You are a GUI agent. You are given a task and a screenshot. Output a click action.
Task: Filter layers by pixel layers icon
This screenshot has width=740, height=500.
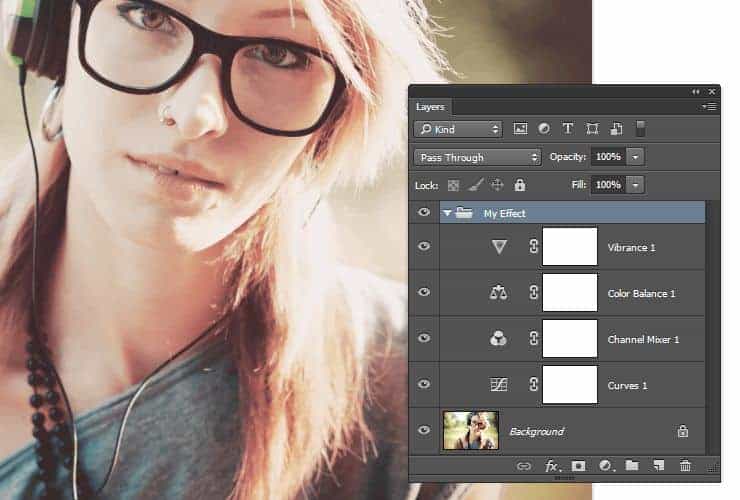point(520,129)
